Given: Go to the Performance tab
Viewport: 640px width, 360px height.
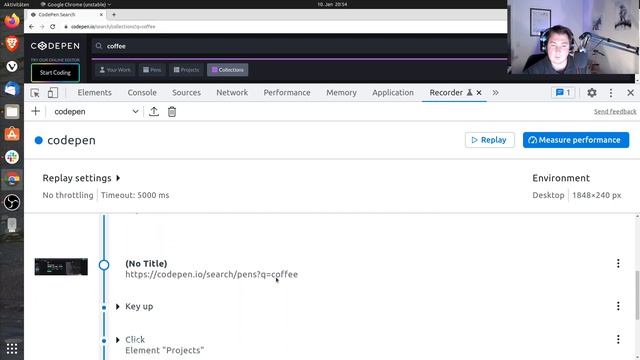Looking at the screenshot, I should [287, 93].
